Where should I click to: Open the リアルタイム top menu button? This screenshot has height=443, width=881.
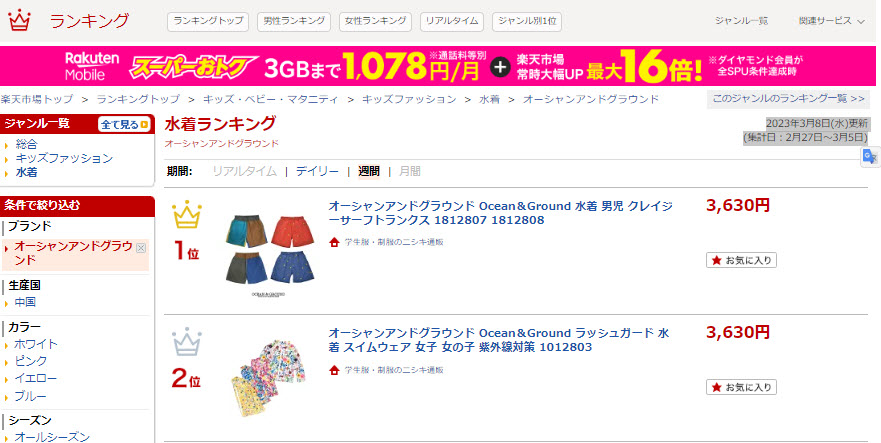(452, 21)
